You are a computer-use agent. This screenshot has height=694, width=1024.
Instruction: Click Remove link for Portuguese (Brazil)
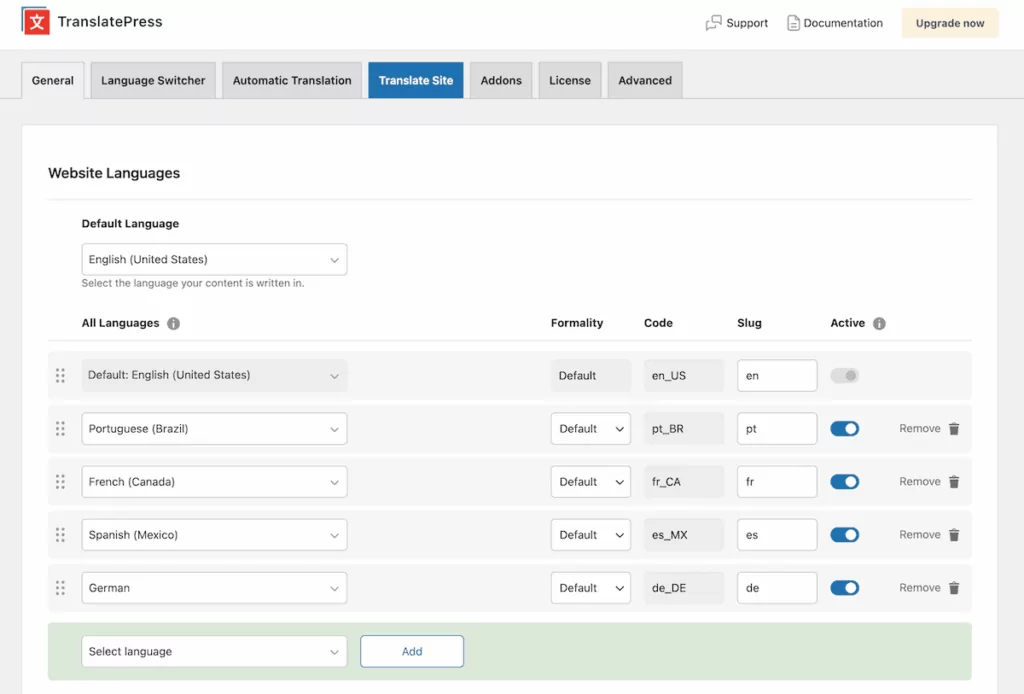(920, 429)
